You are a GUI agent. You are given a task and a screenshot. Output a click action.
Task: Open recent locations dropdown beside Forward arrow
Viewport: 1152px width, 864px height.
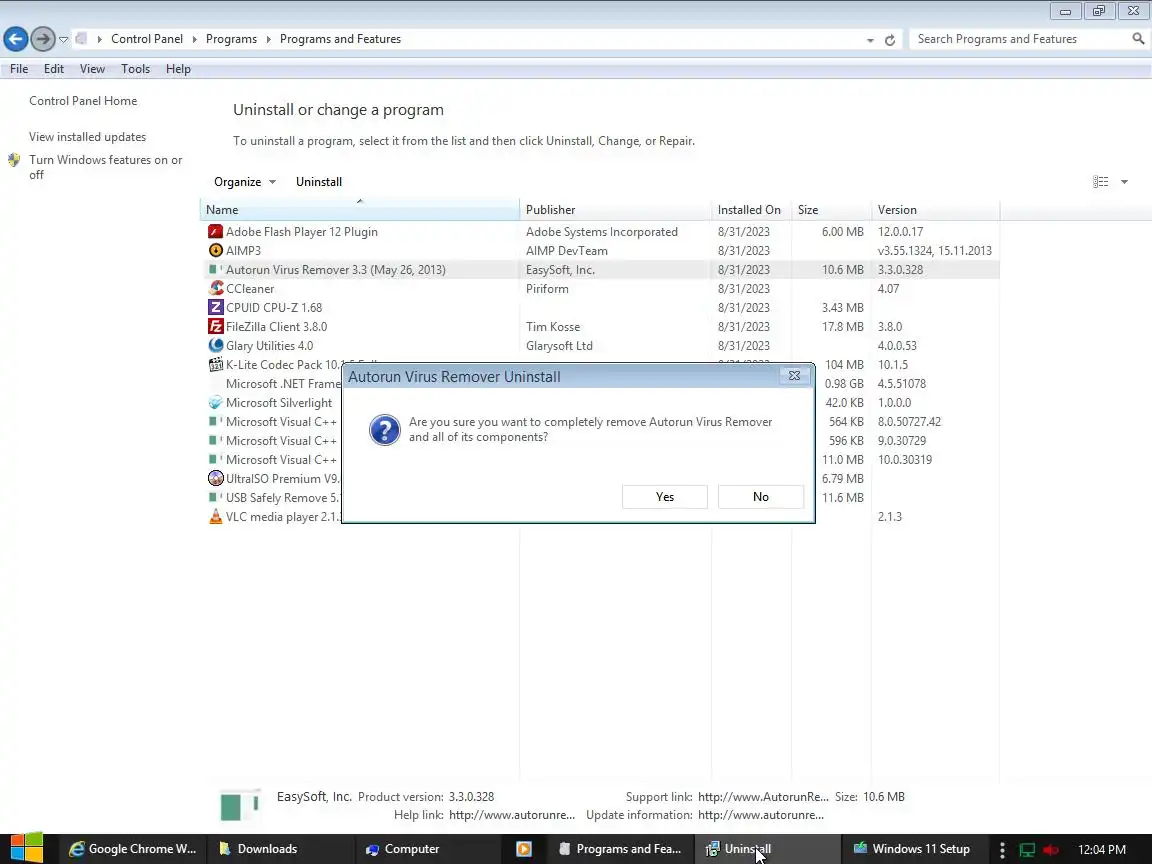tap(64, 40)
